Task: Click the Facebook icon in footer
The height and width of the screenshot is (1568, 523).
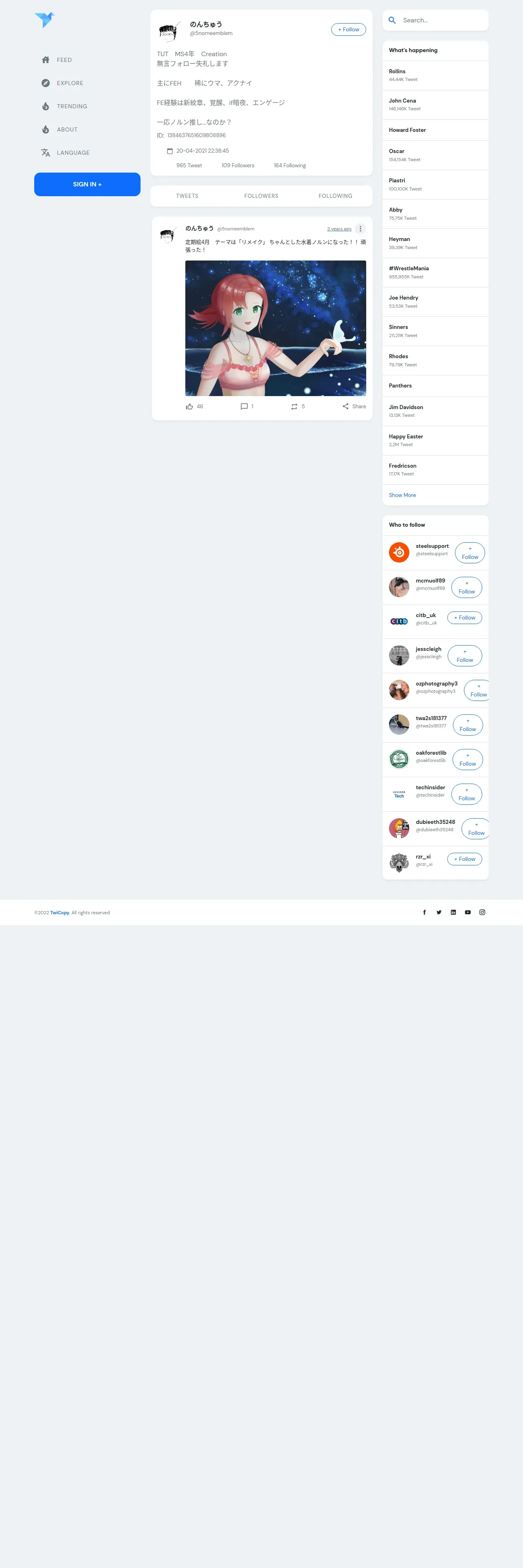Action: click(x=424, y=912)
